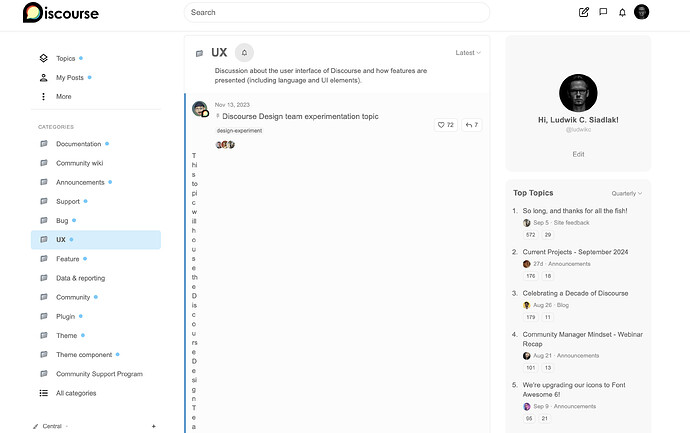Open the Quarterly period dropdown
The image size is (690, 433).
point(626,193)
